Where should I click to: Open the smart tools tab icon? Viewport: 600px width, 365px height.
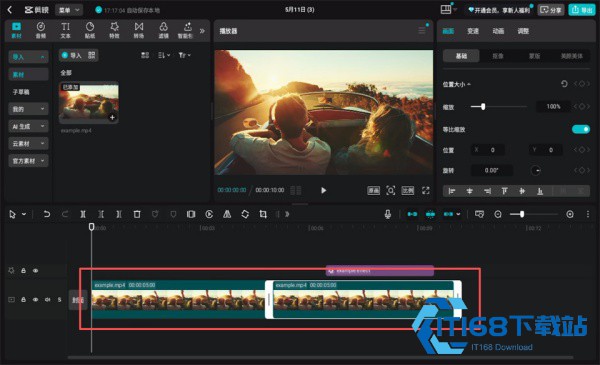pos(186,30)
